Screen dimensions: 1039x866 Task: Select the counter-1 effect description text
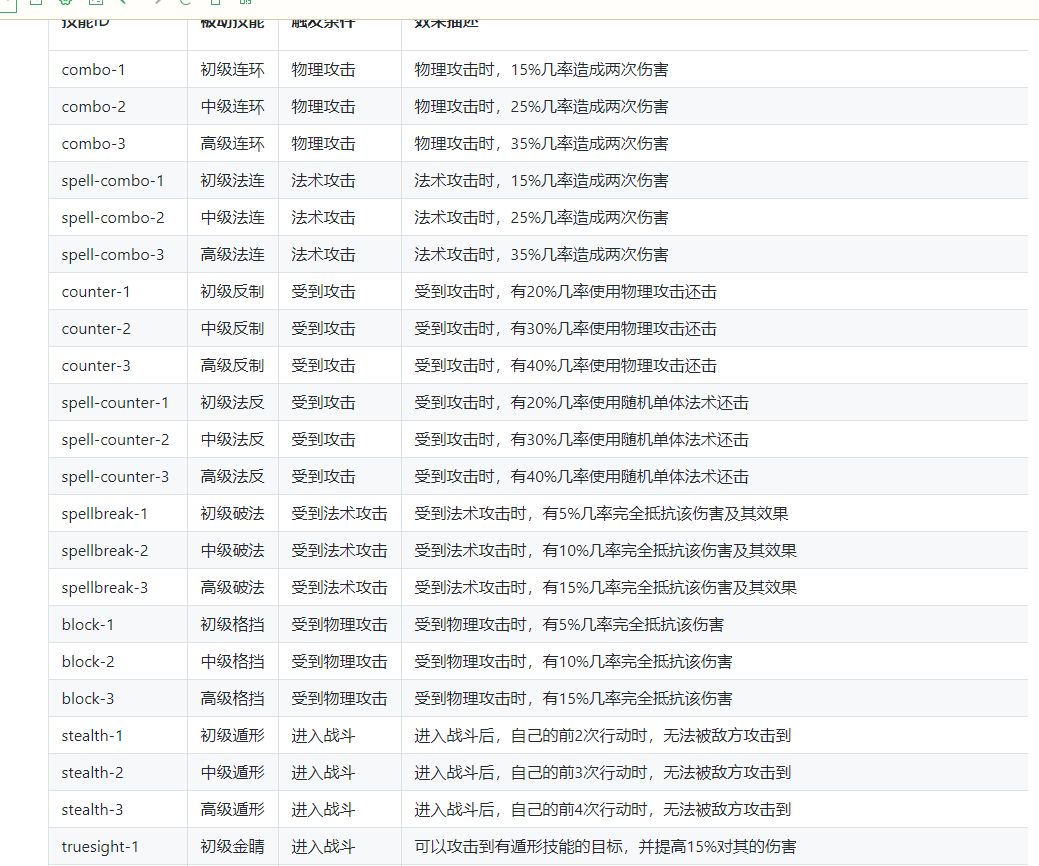(x=565, y=292)
